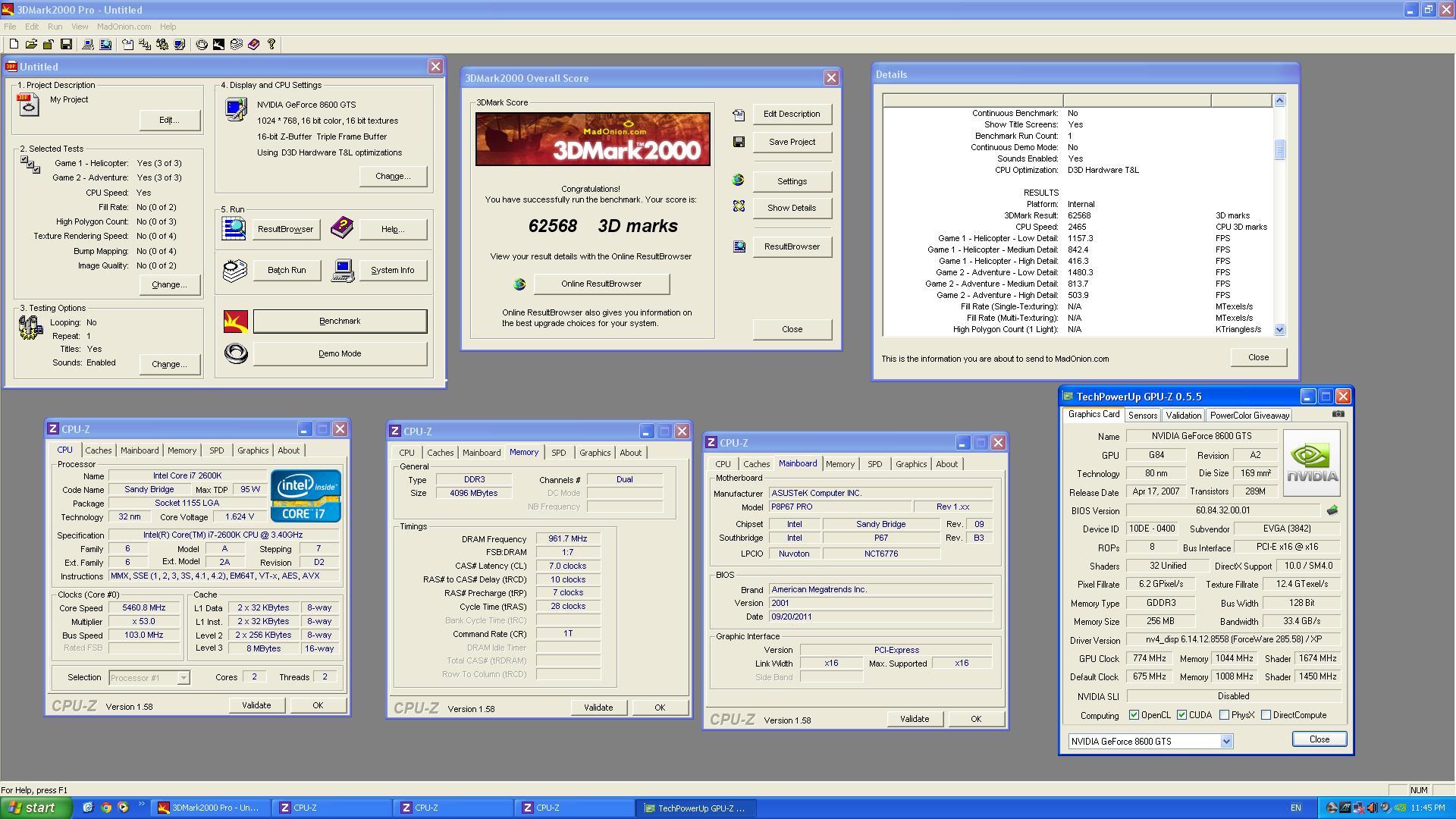Click the MadOnion 3DMark2000 banner image
This screenshot has width=1456, height=819.
click(593, 140)
